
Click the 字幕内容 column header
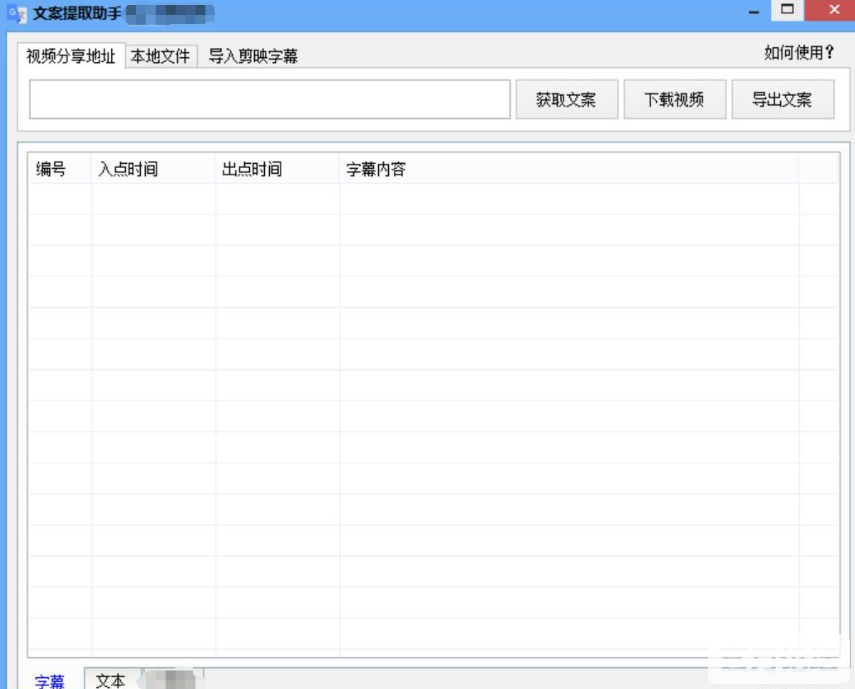pos(569,169)
